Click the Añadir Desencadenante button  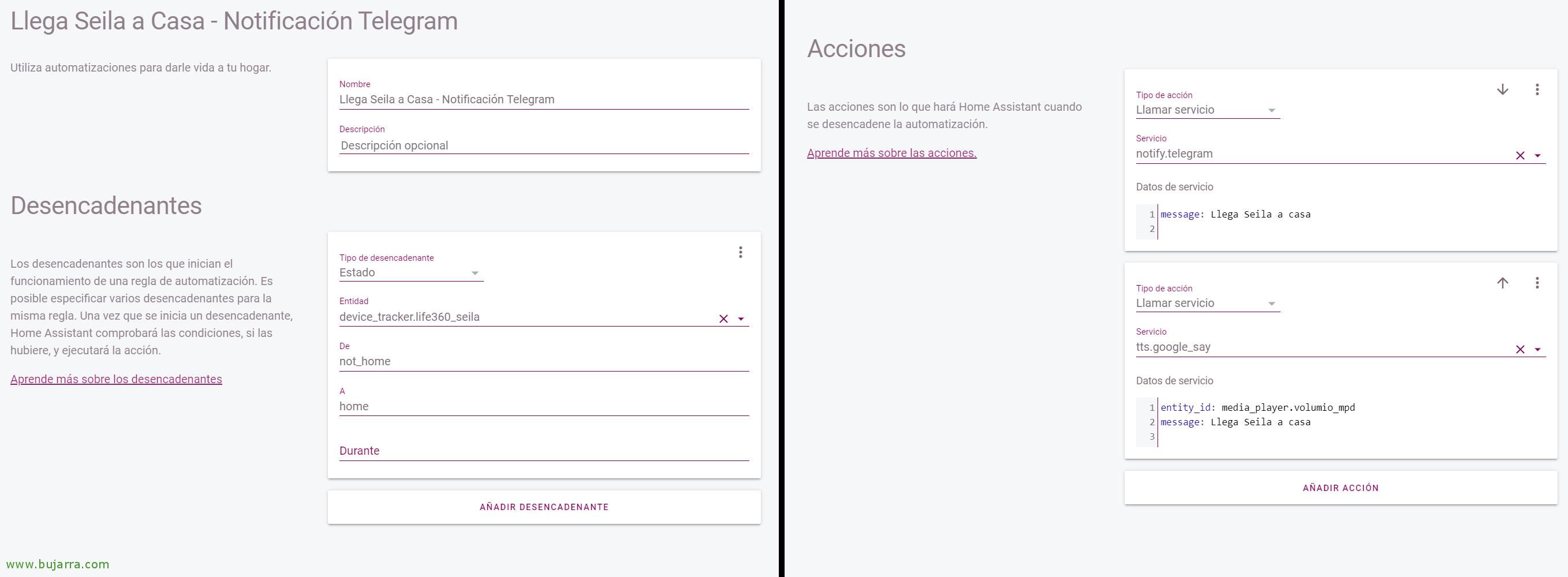point(544,507)
